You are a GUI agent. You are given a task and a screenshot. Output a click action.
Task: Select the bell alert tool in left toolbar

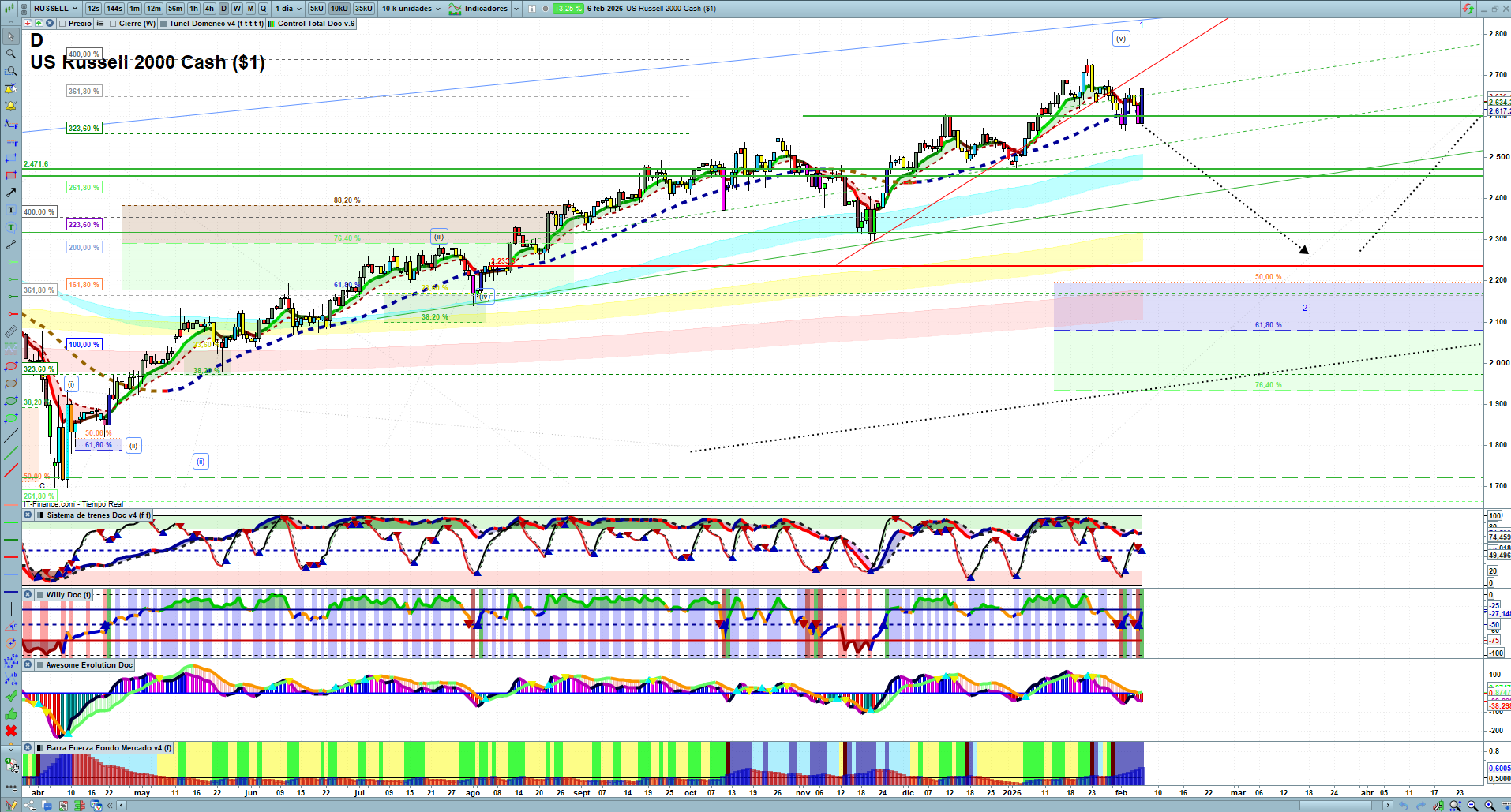[x=11, y=106]
